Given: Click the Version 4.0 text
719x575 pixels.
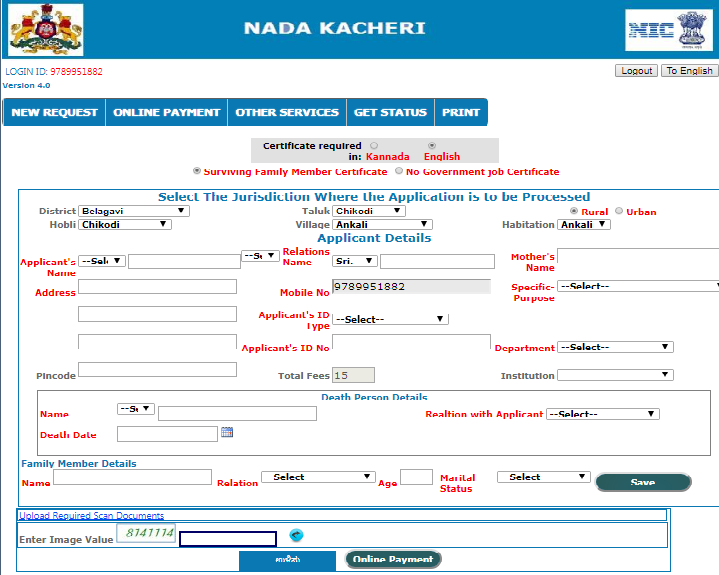Looking at the screenshot, I should pos(27,85).
